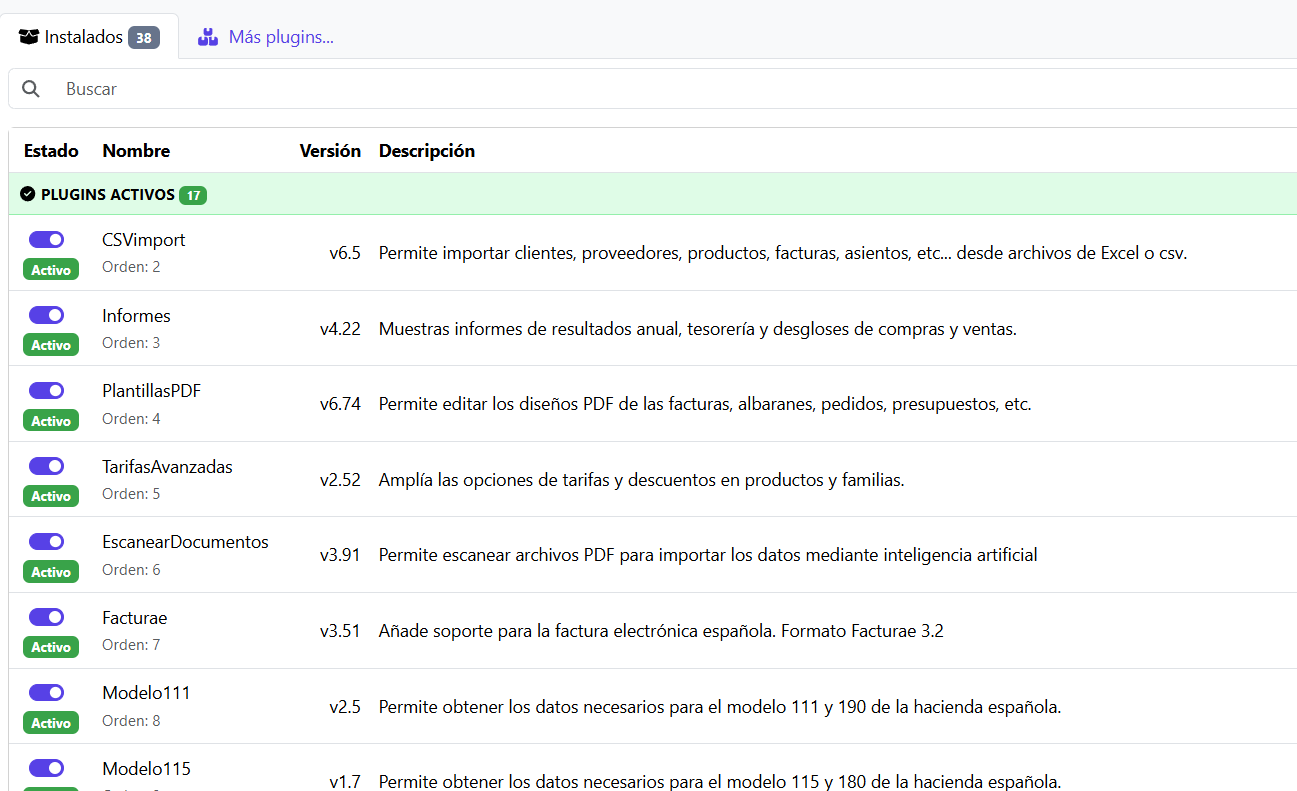Click the Informes description text
The height and width of the screenshot is (791, 1297).
click(698, 329)
